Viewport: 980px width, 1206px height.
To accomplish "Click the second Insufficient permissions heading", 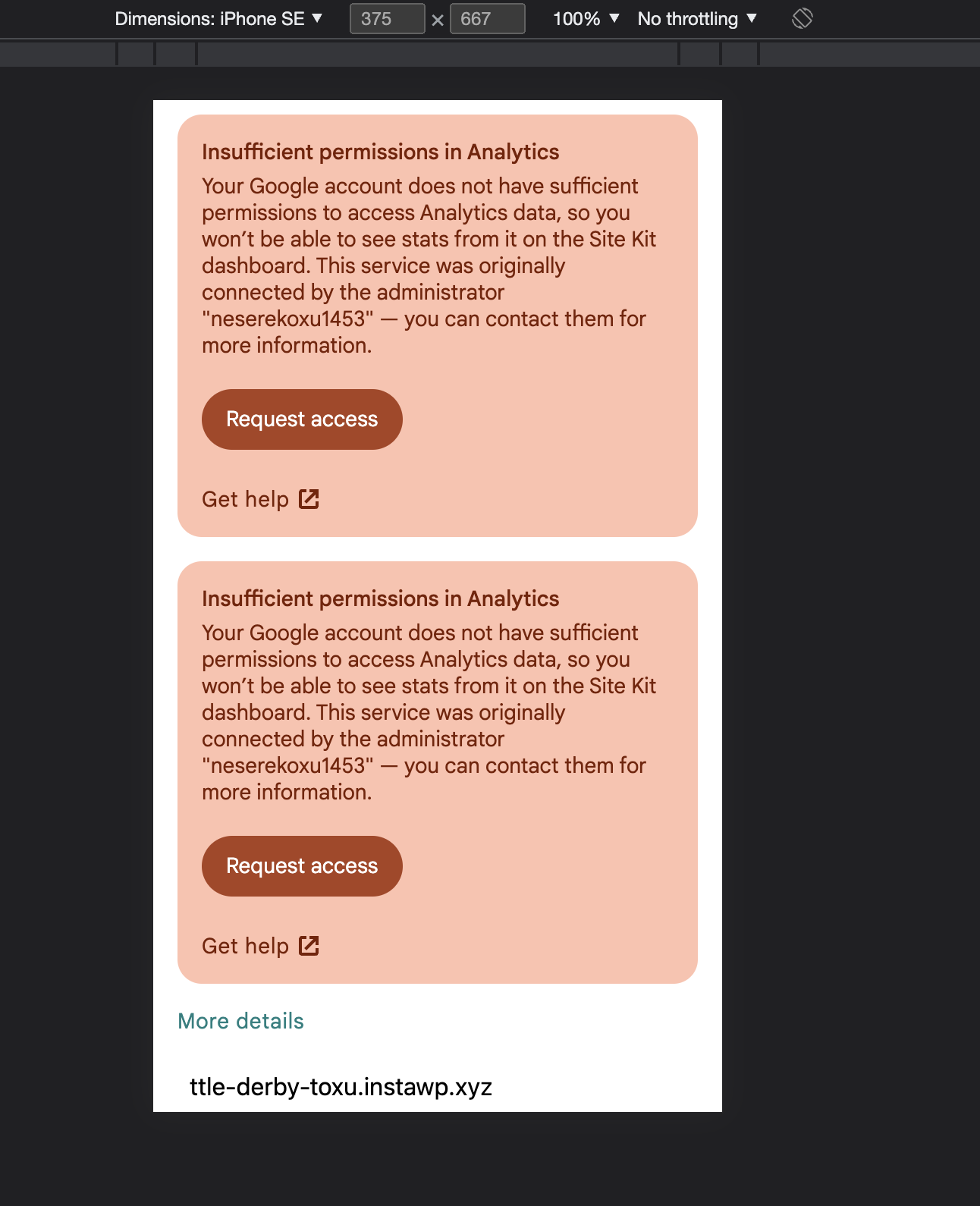I will click(380, 598).
